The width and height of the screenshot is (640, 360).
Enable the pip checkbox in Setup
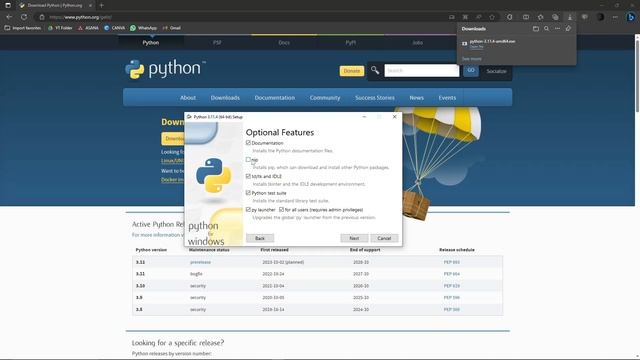point(248,160)
